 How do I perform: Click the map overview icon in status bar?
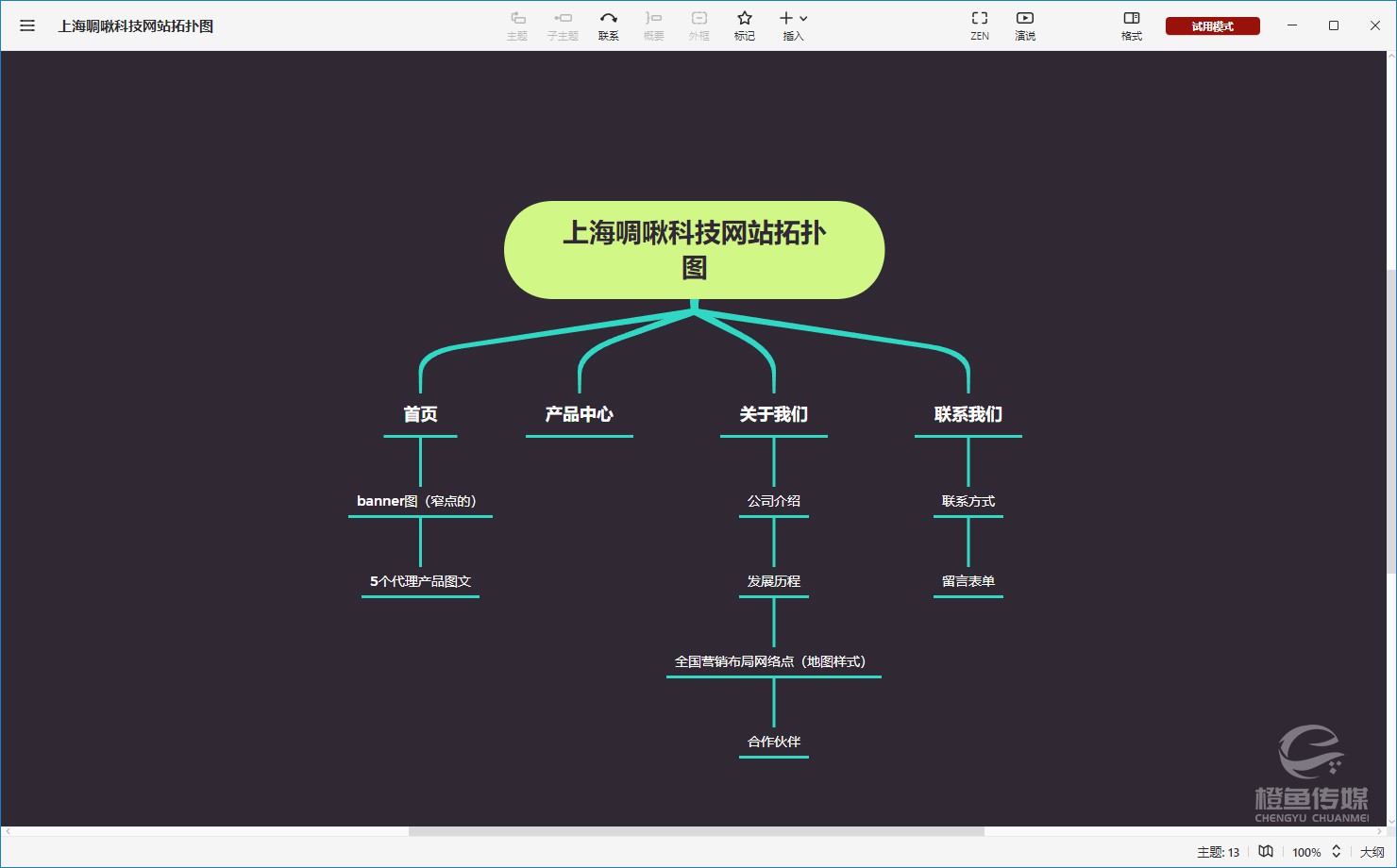point(1266,851)
